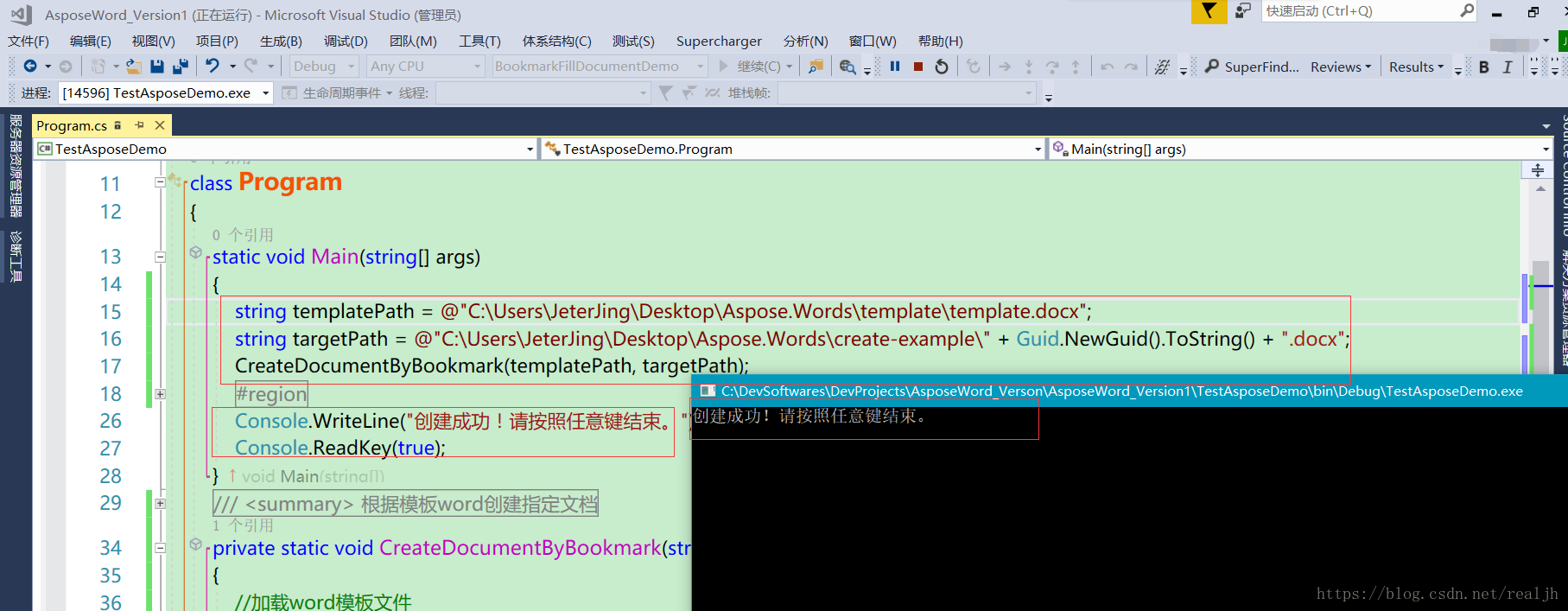Open the 帮助(H) menu
Viewport: 1568px width, 611px height.
(x=941, y=41)
